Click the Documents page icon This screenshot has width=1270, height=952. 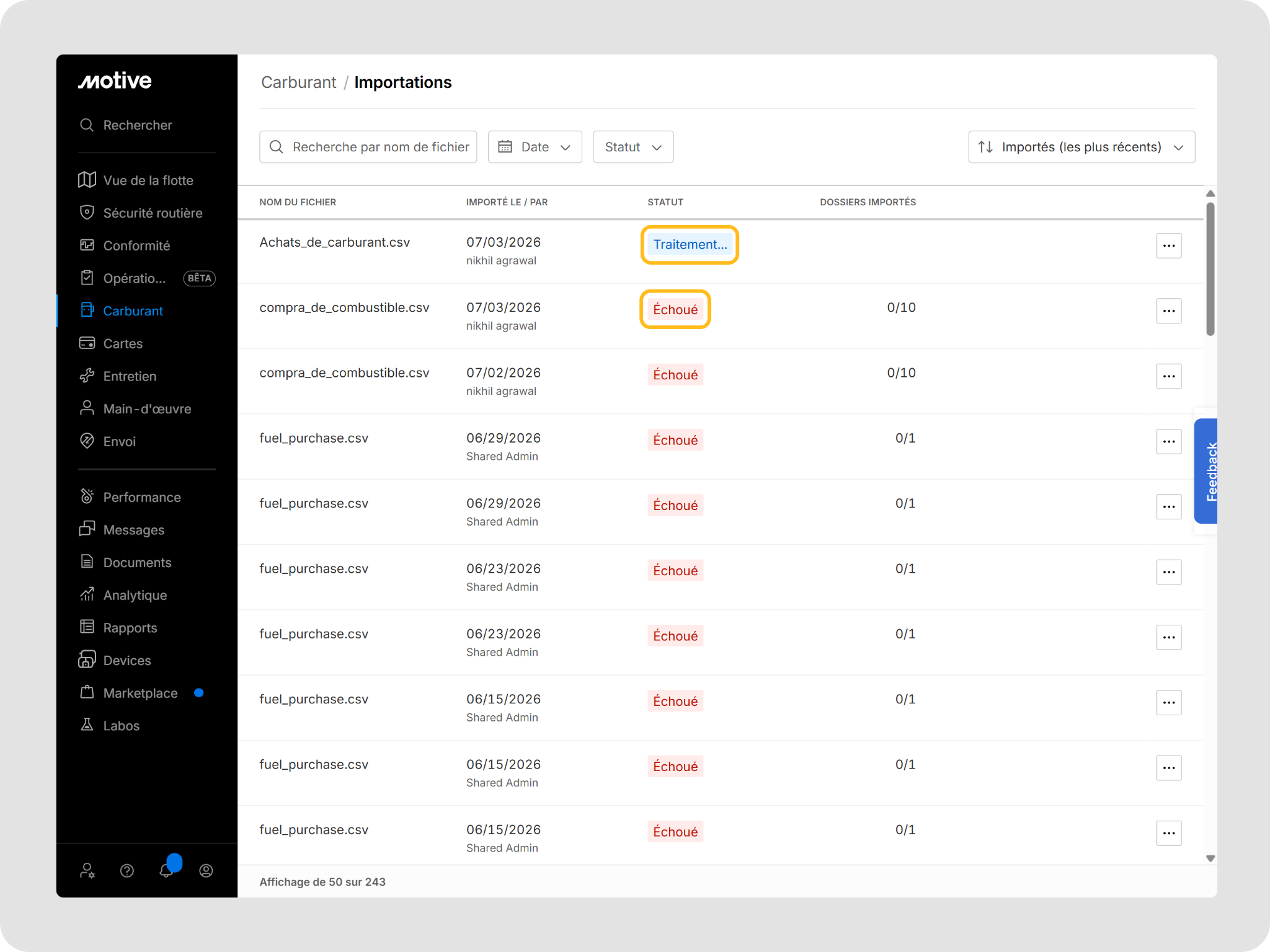tap(87, 562)
